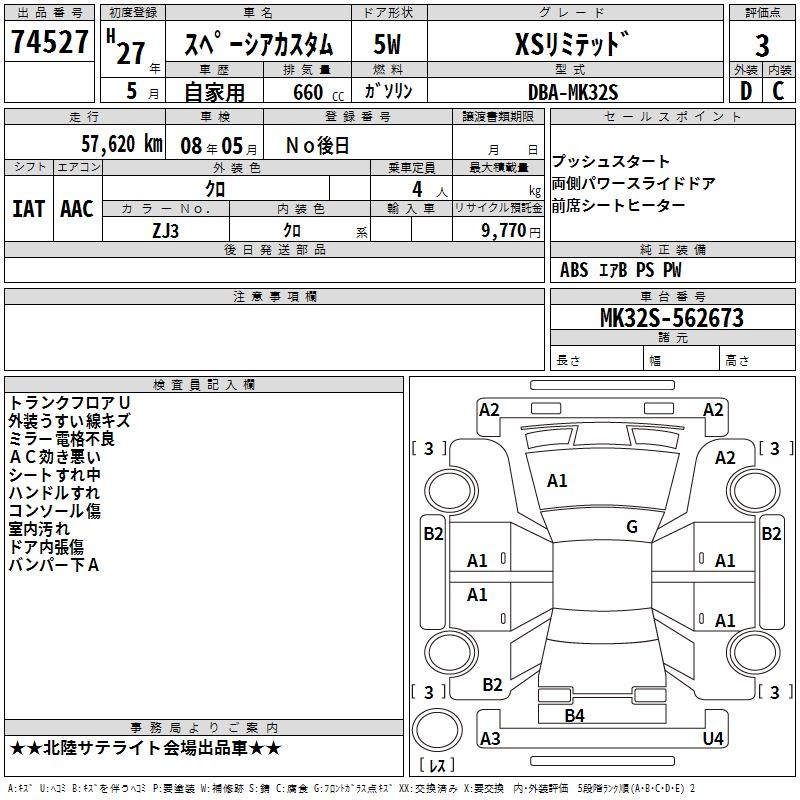Click the プッシュスタート sales point

tap(611, 162)
